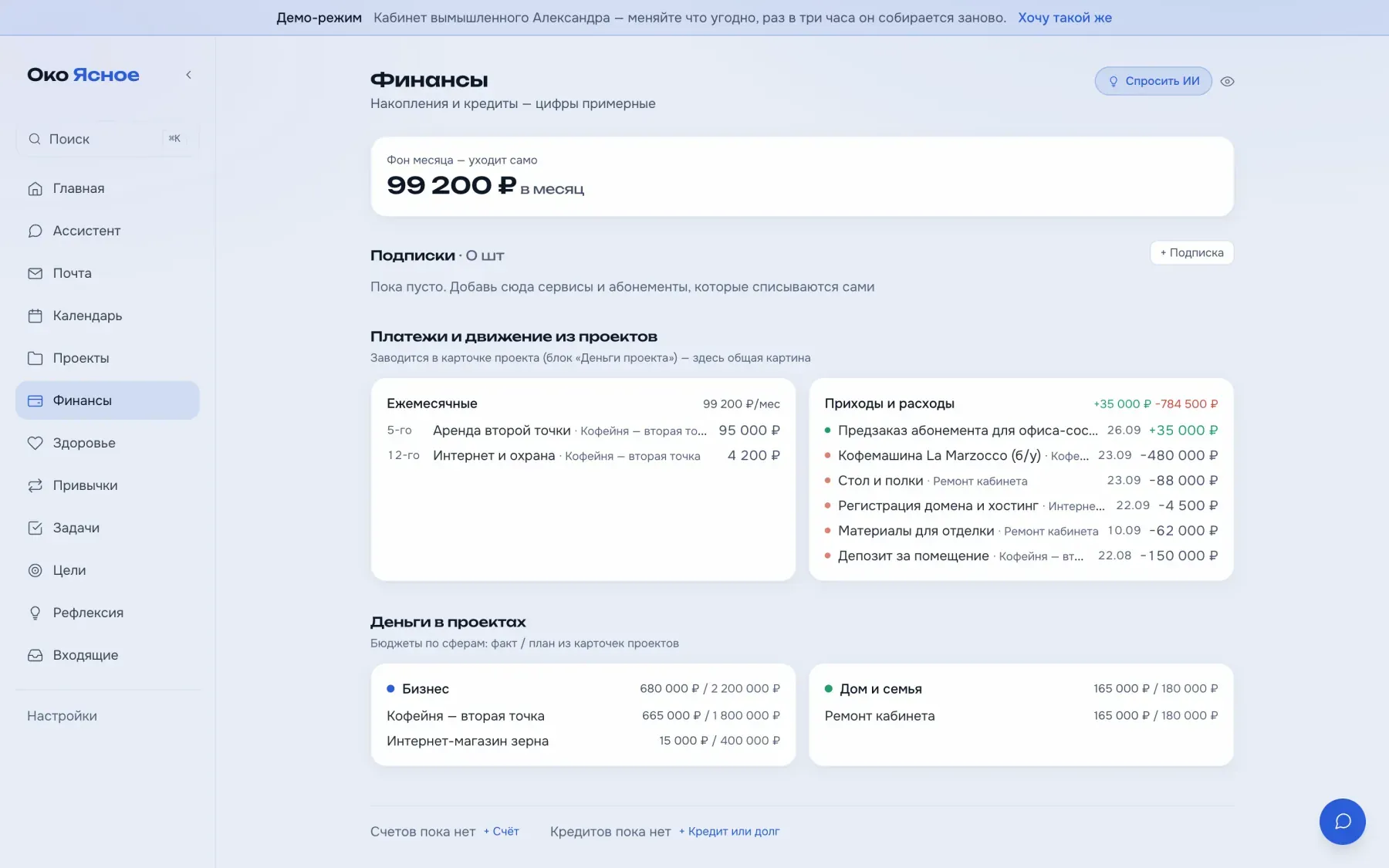
Task: Click the Око Ясное logo
Action: point(83,75)
